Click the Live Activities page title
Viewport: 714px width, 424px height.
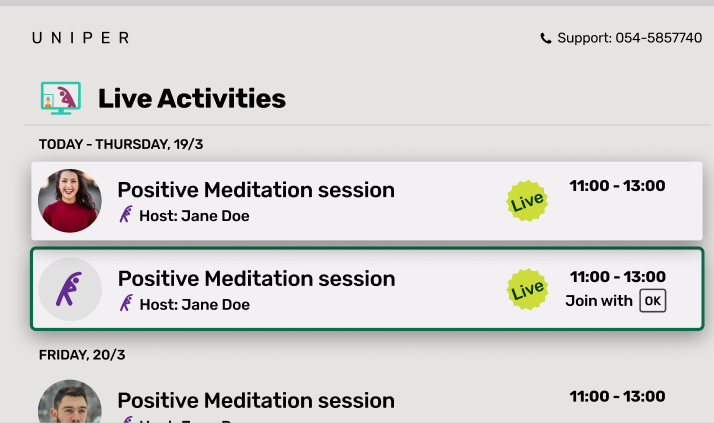[192, 98]
